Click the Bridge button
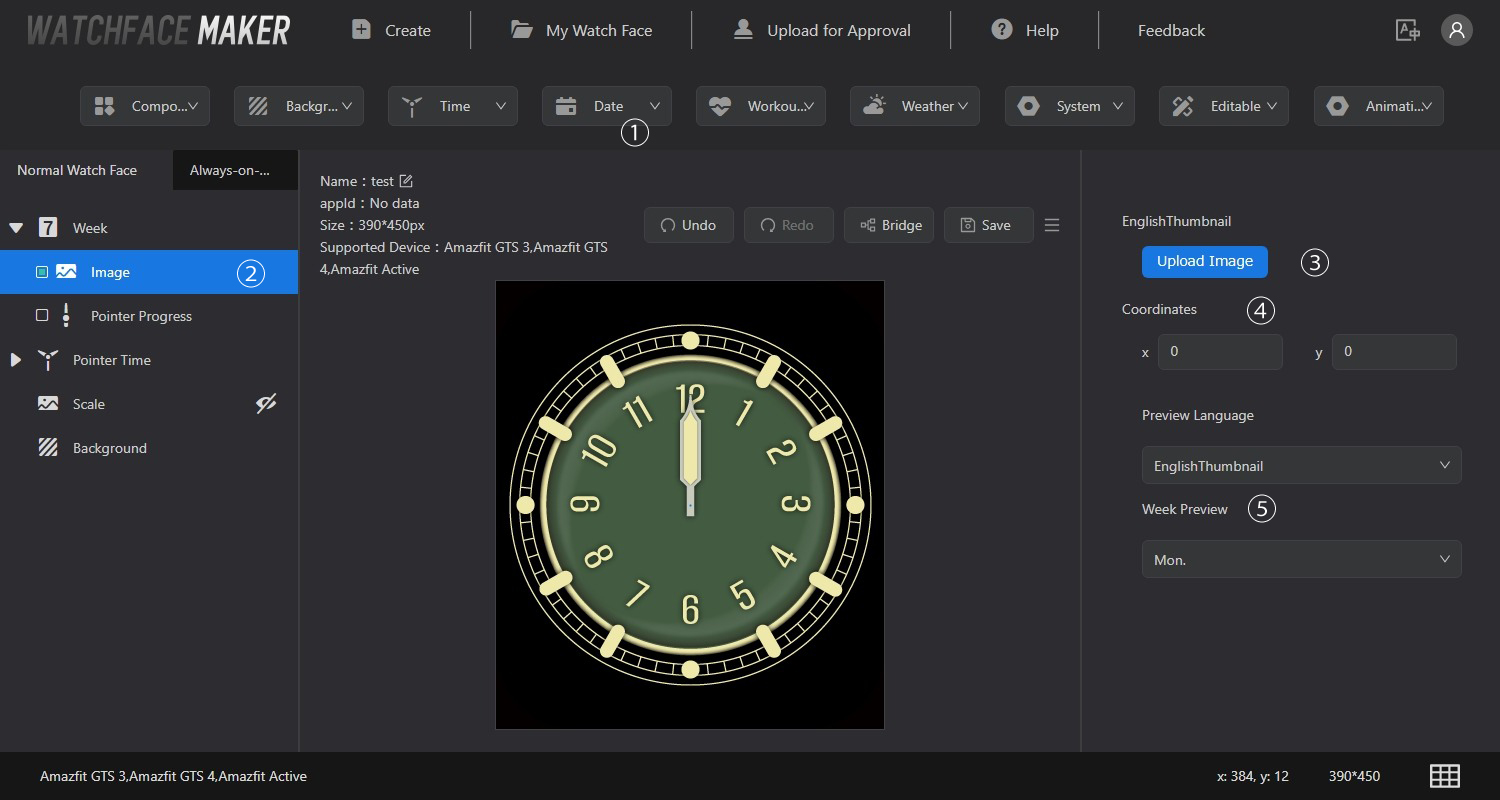The width and height of the screenshot is (1500, 800). coord(890,225)
